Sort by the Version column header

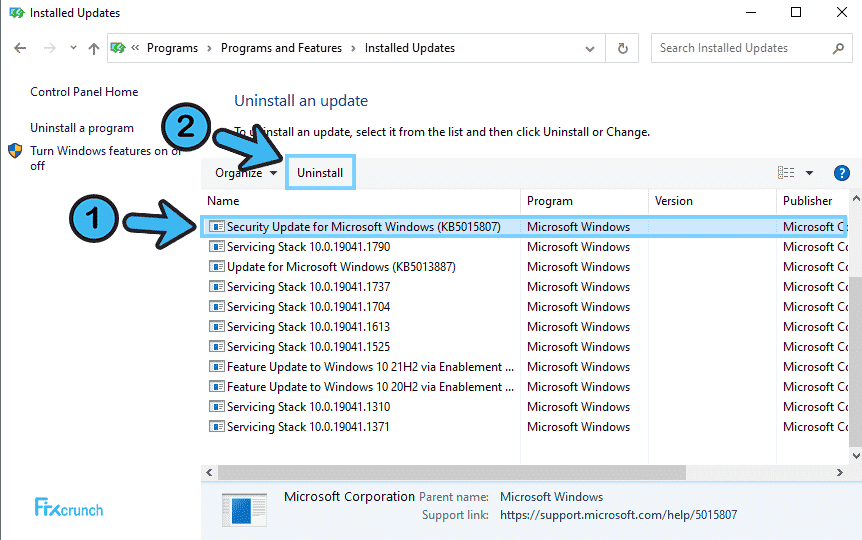pos(712,201)
